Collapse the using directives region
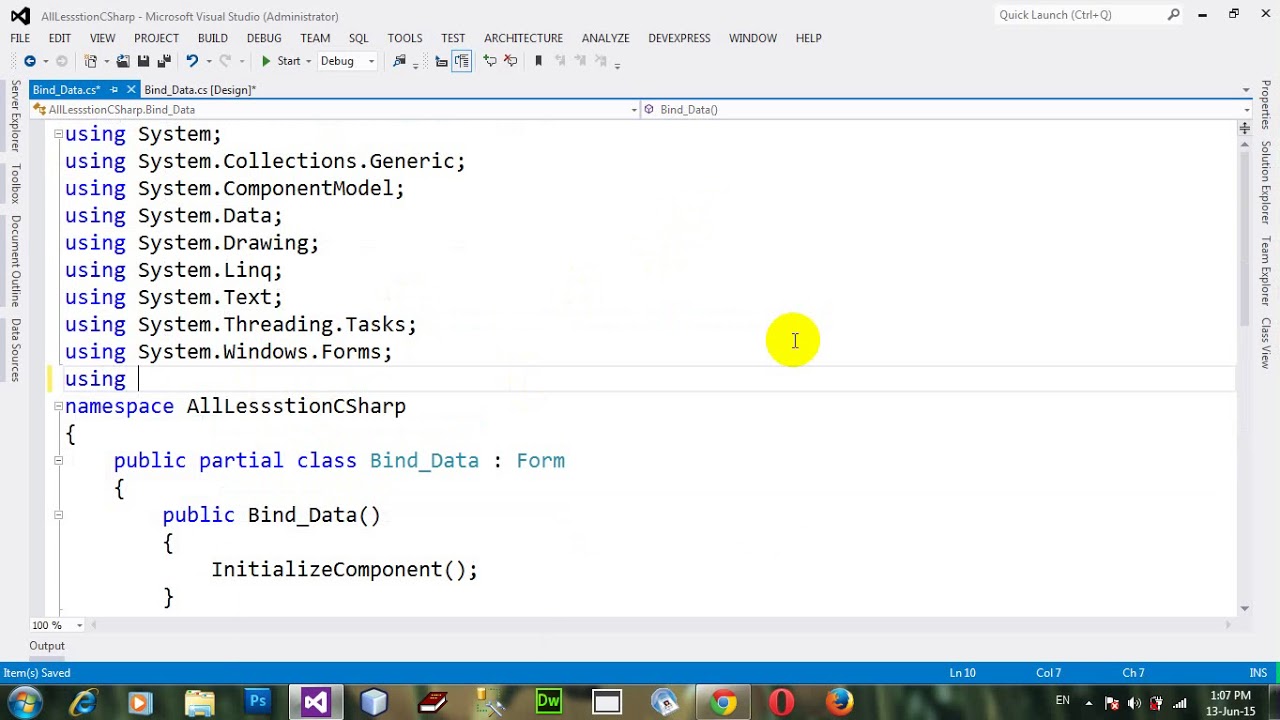The height and width of the screenshot is (720, 1280). (58, 134)
